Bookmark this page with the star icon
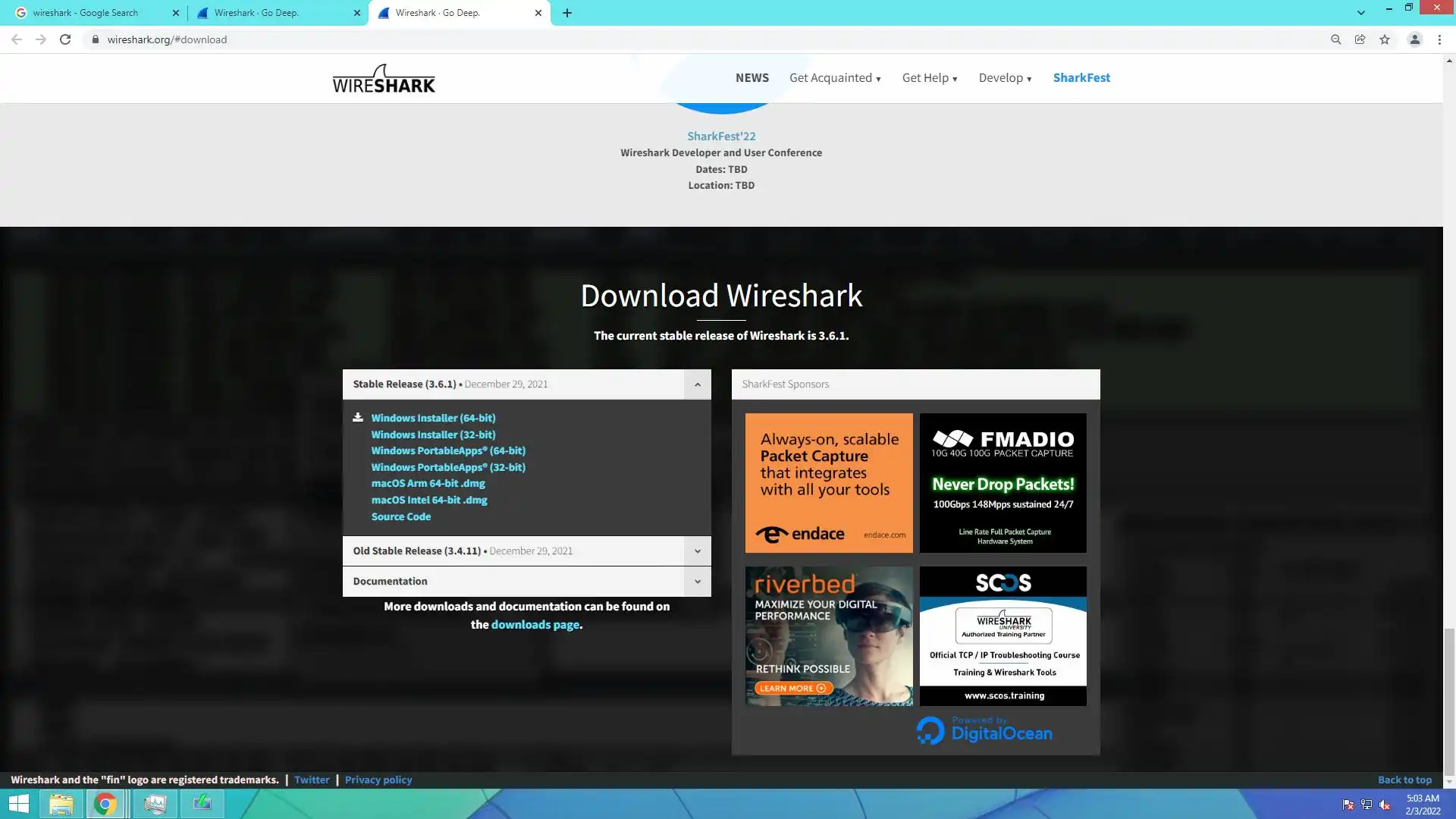Screen dimensions: 1456x819 coord(1385,39)
